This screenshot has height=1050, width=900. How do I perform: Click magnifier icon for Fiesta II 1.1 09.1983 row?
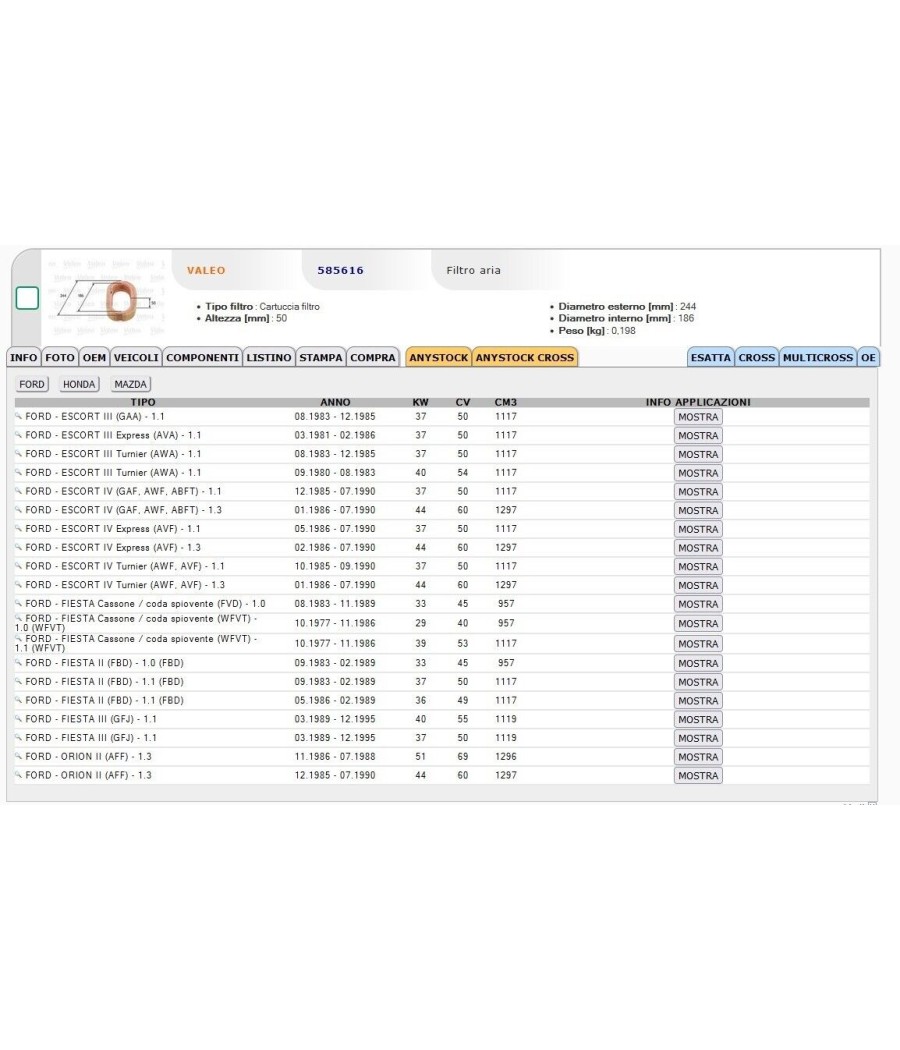coord(19,681)
